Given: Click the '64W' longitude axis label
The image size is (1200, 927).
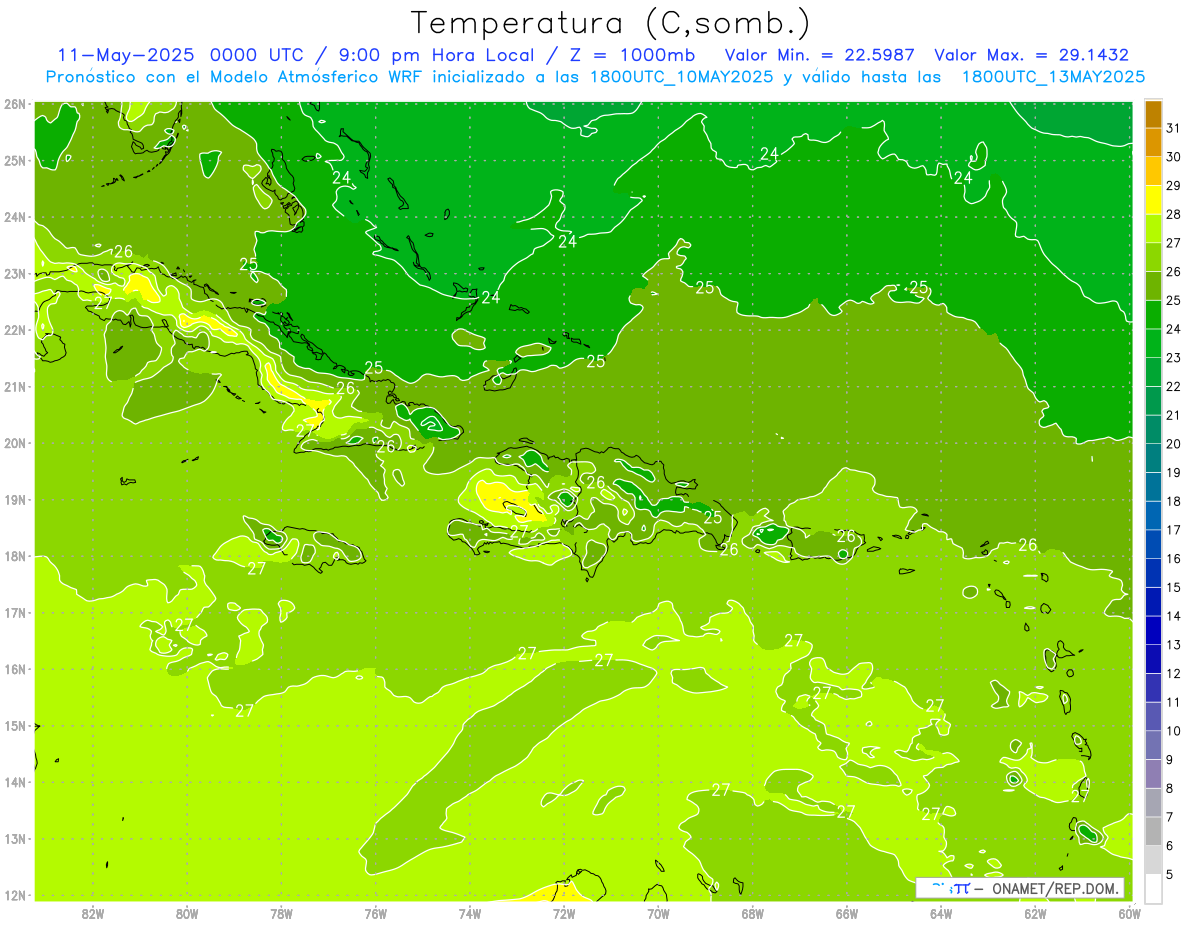Looking at the screenshot, I should point(941,913).
